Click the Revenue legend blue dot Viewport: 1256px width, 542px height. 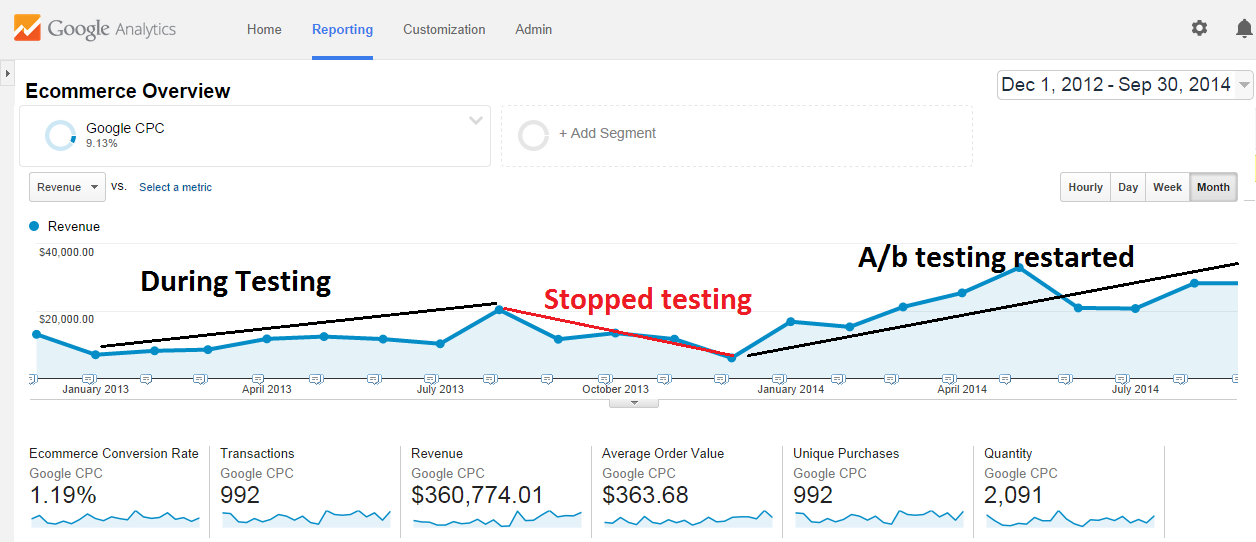[x=35, y=226]
